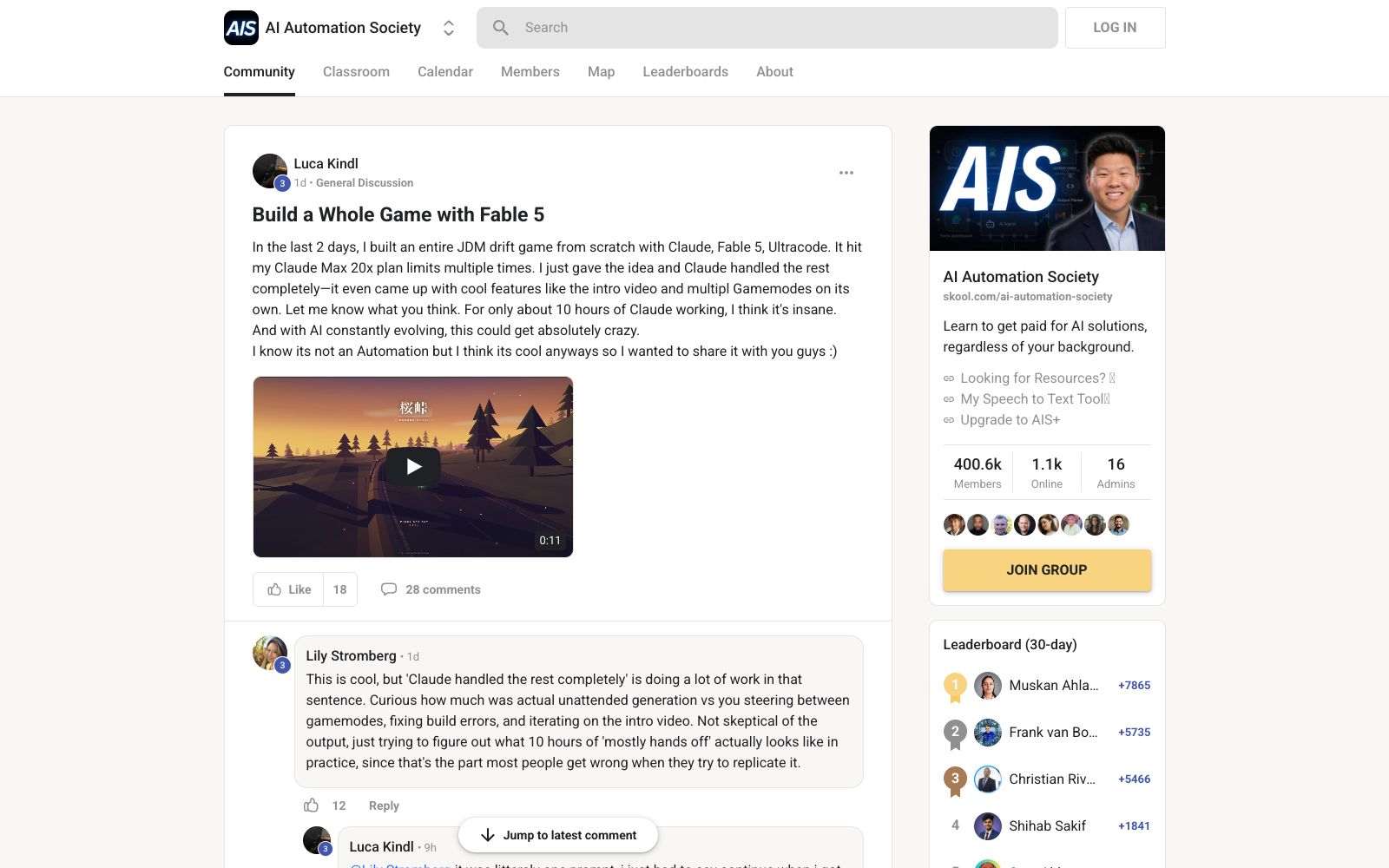Screen dimensions: 1389x868
Task: Click post author name Luca Kindl
Action: [326, 163]
